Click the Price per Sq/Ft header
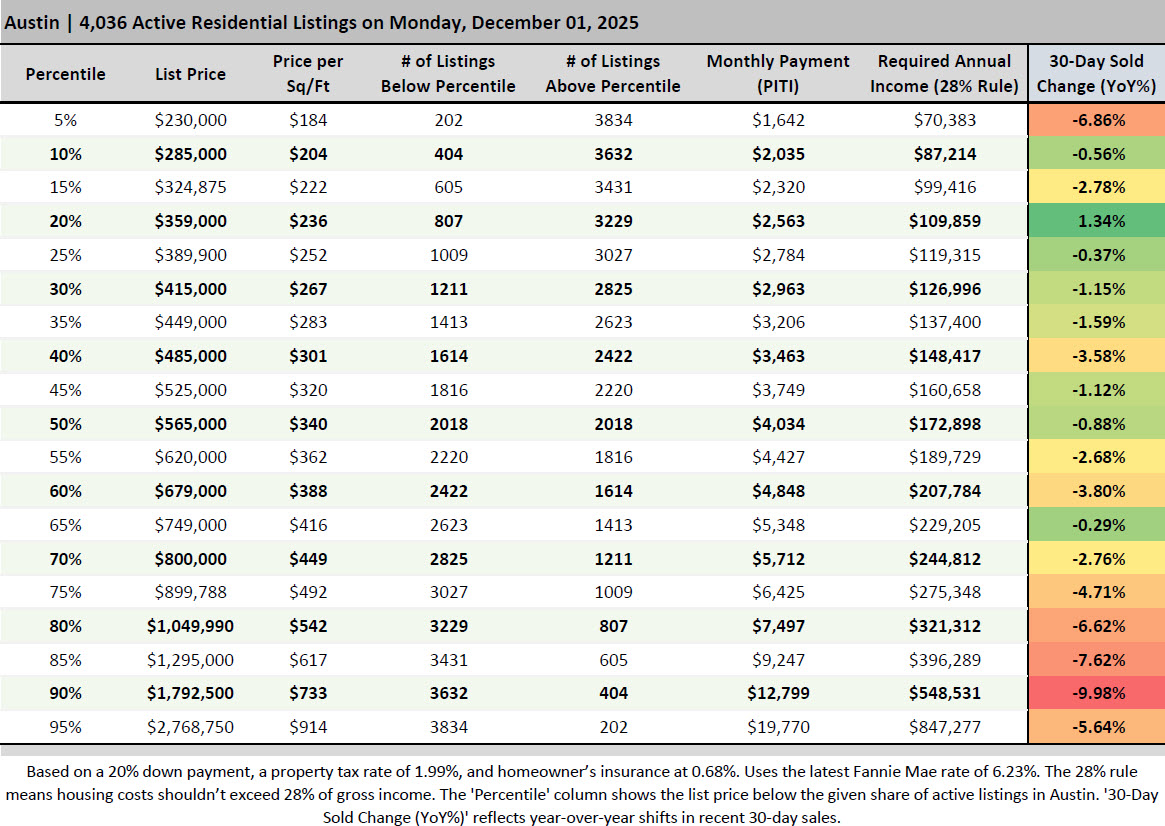Viewport: 1165px width, 826px height. (x=307, y=74)
